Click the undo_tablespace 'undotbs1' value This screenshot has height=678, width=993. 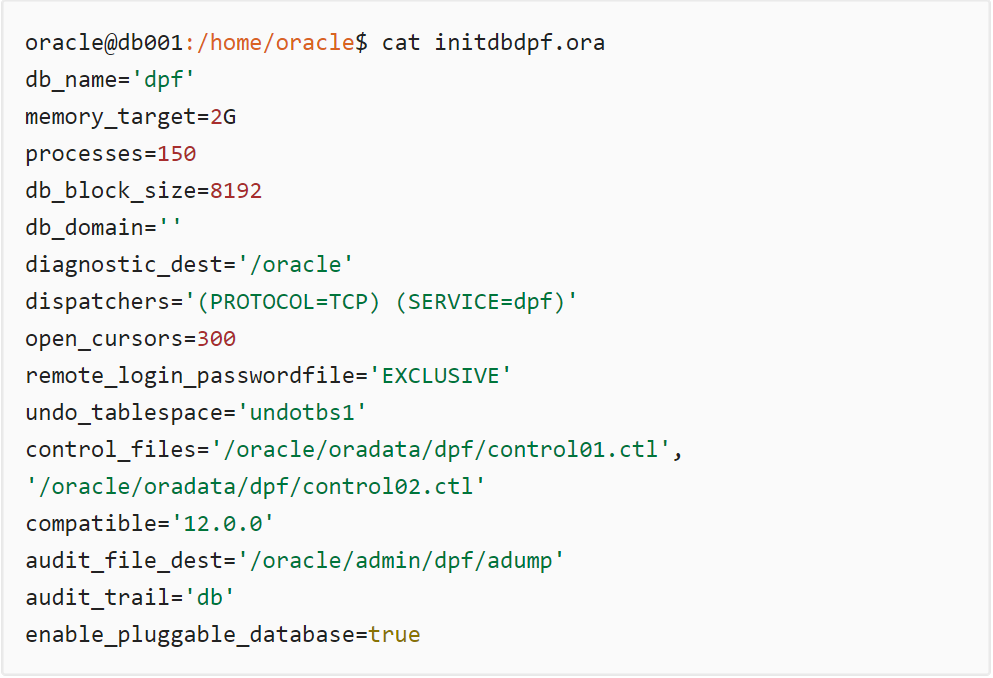coord(308,413)
